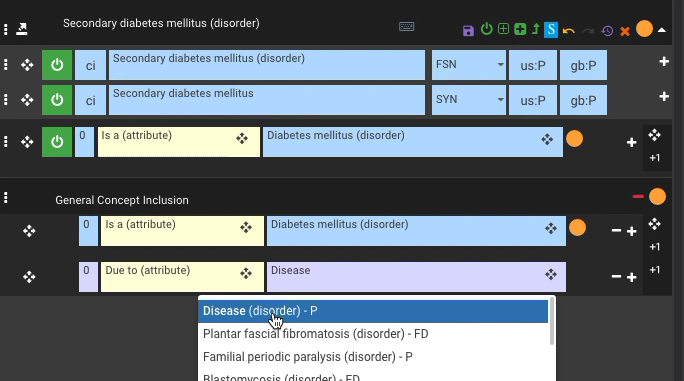The image size is (684, 381).
Task: Click the blue S icon in the toolbar
Action: [551, 30]
